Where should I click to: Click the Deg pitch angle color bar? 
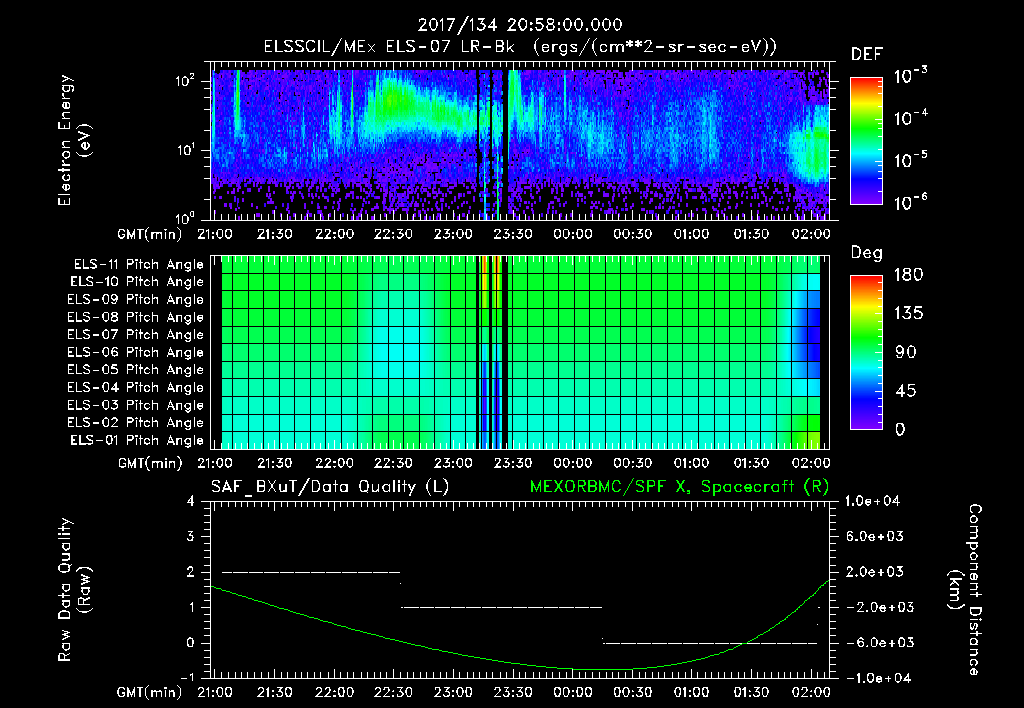coord(866,352)
